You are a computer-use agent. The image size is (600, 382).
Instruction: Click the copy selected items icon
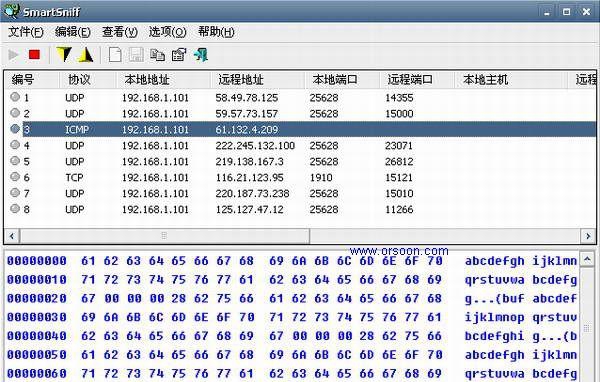157,55
